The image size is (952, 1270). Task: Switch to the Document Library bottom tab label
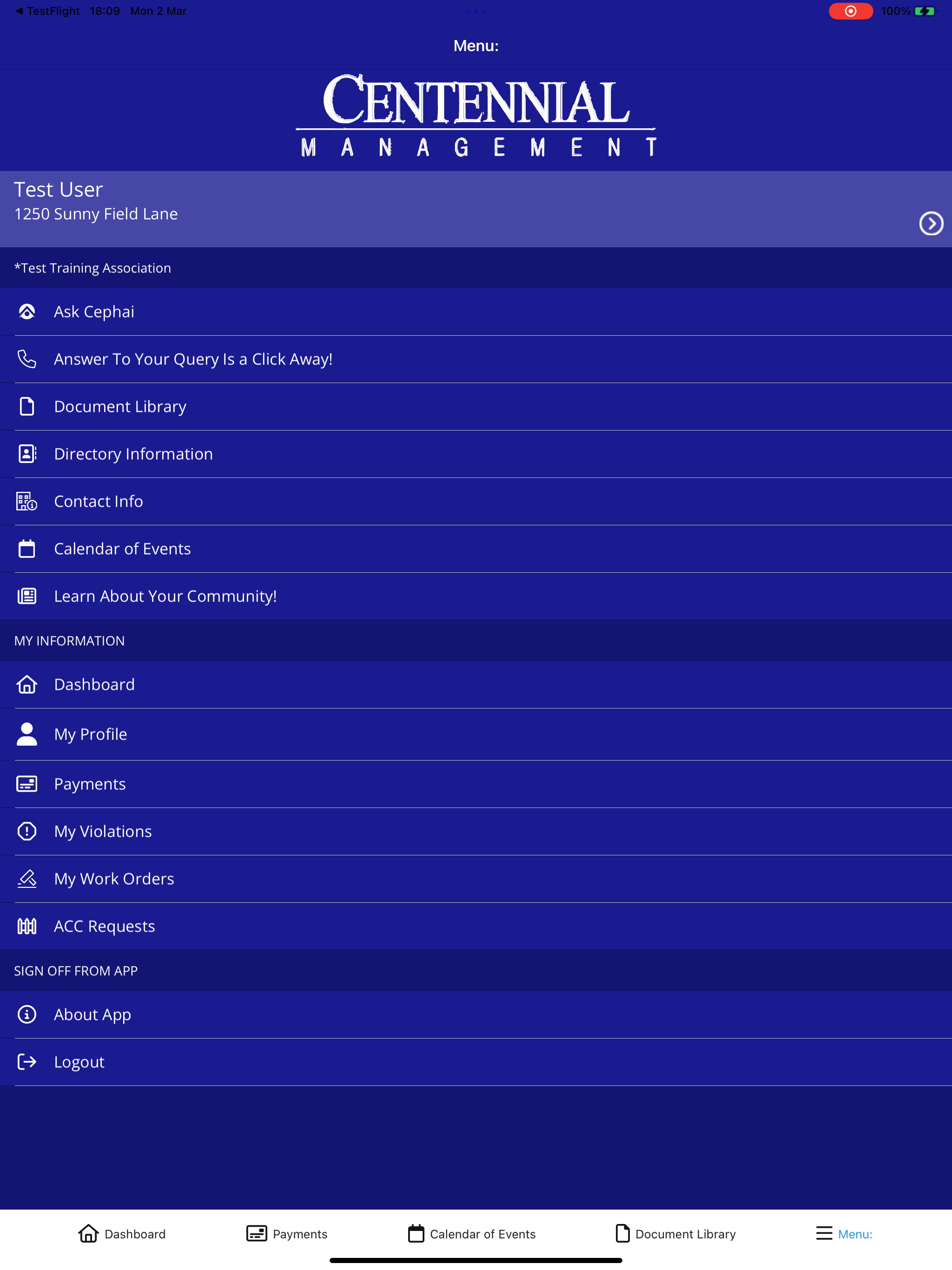[685, 1234]
